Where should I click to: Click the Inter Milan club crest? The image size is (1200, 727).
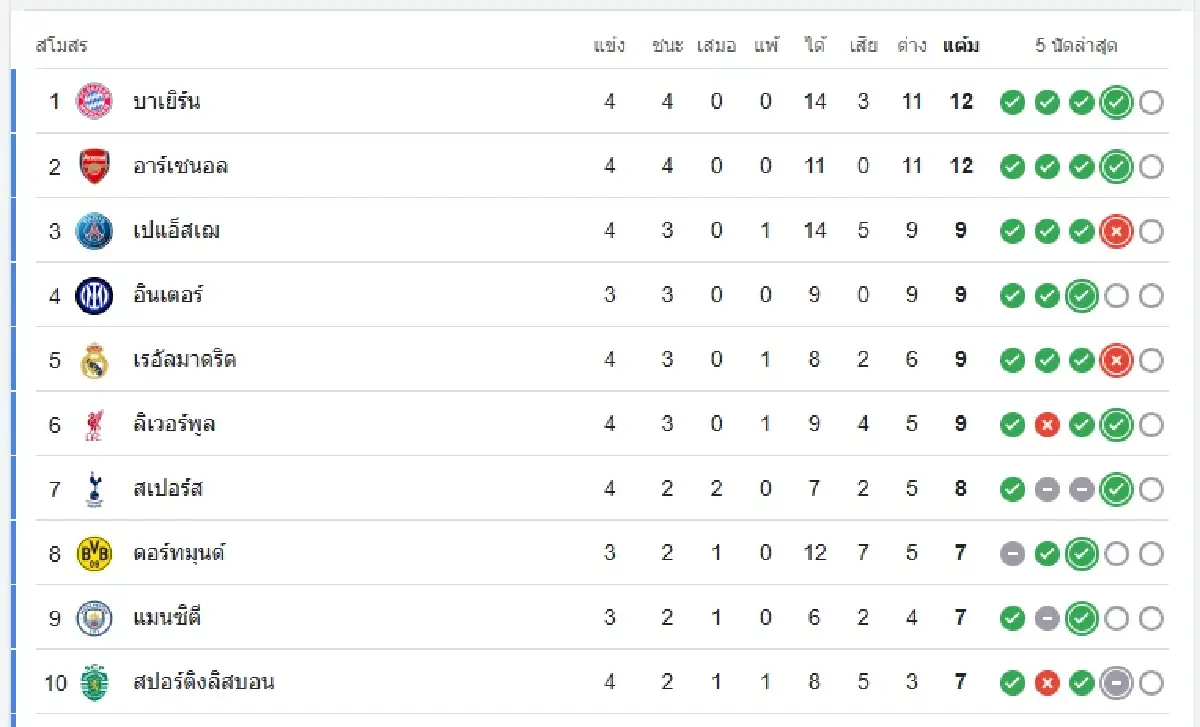(x=95, y=295)
